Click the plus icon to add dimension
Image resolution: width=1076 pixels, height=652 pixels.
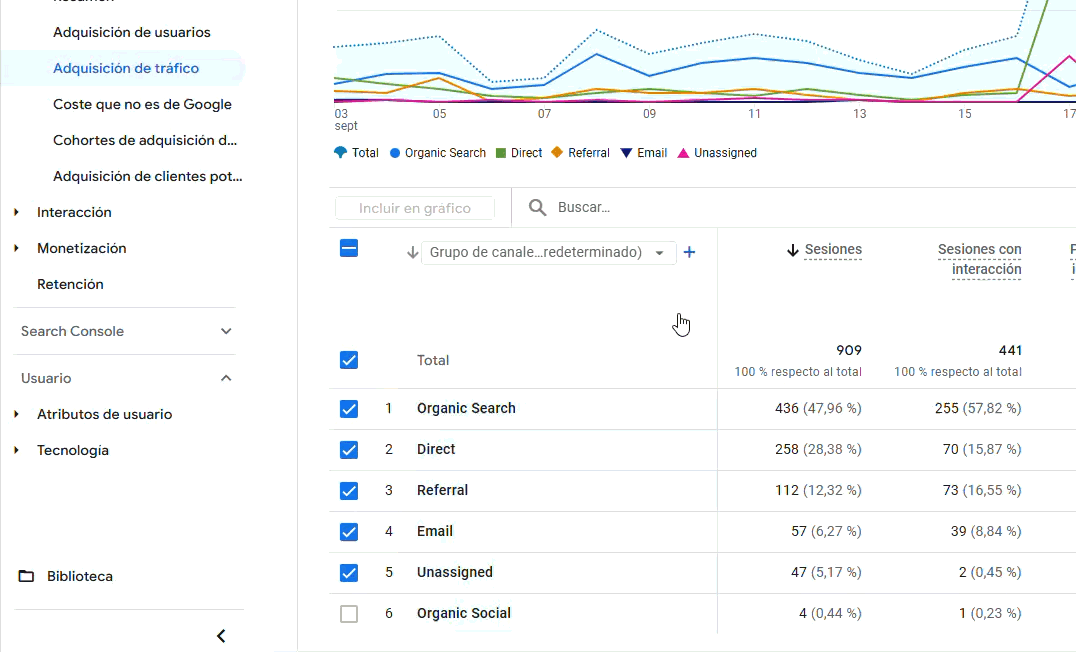[689, 253]
